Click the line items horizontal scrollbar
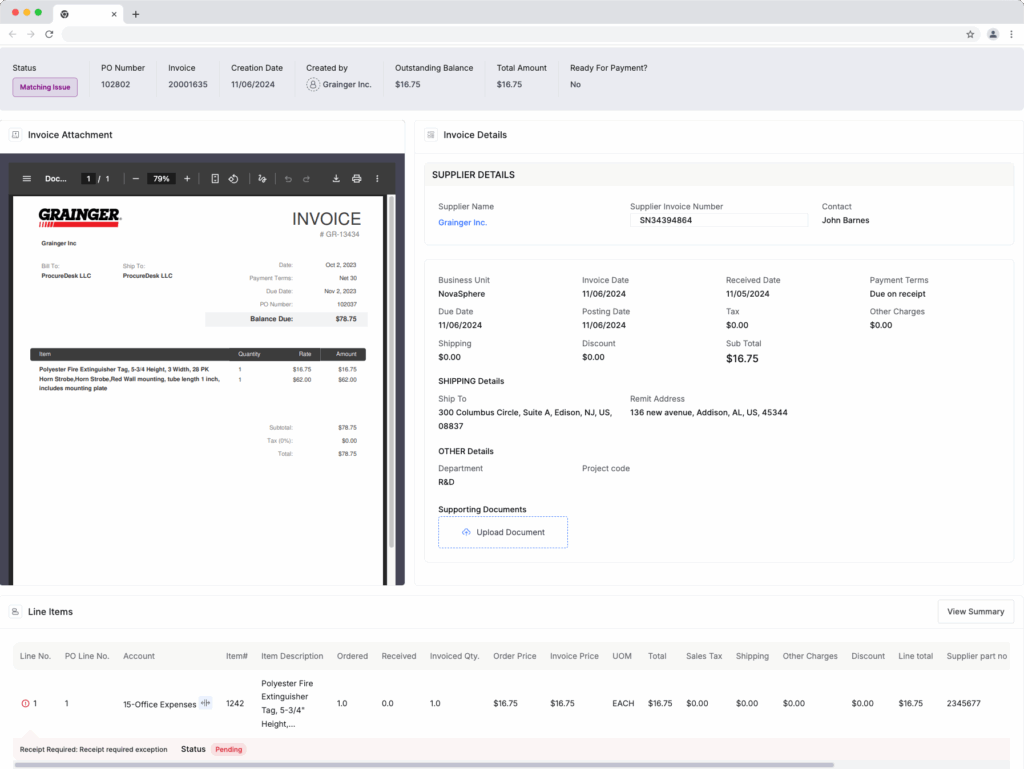Image resolution: width=1024 pixels, height=769 pixels. click(424, 765)
